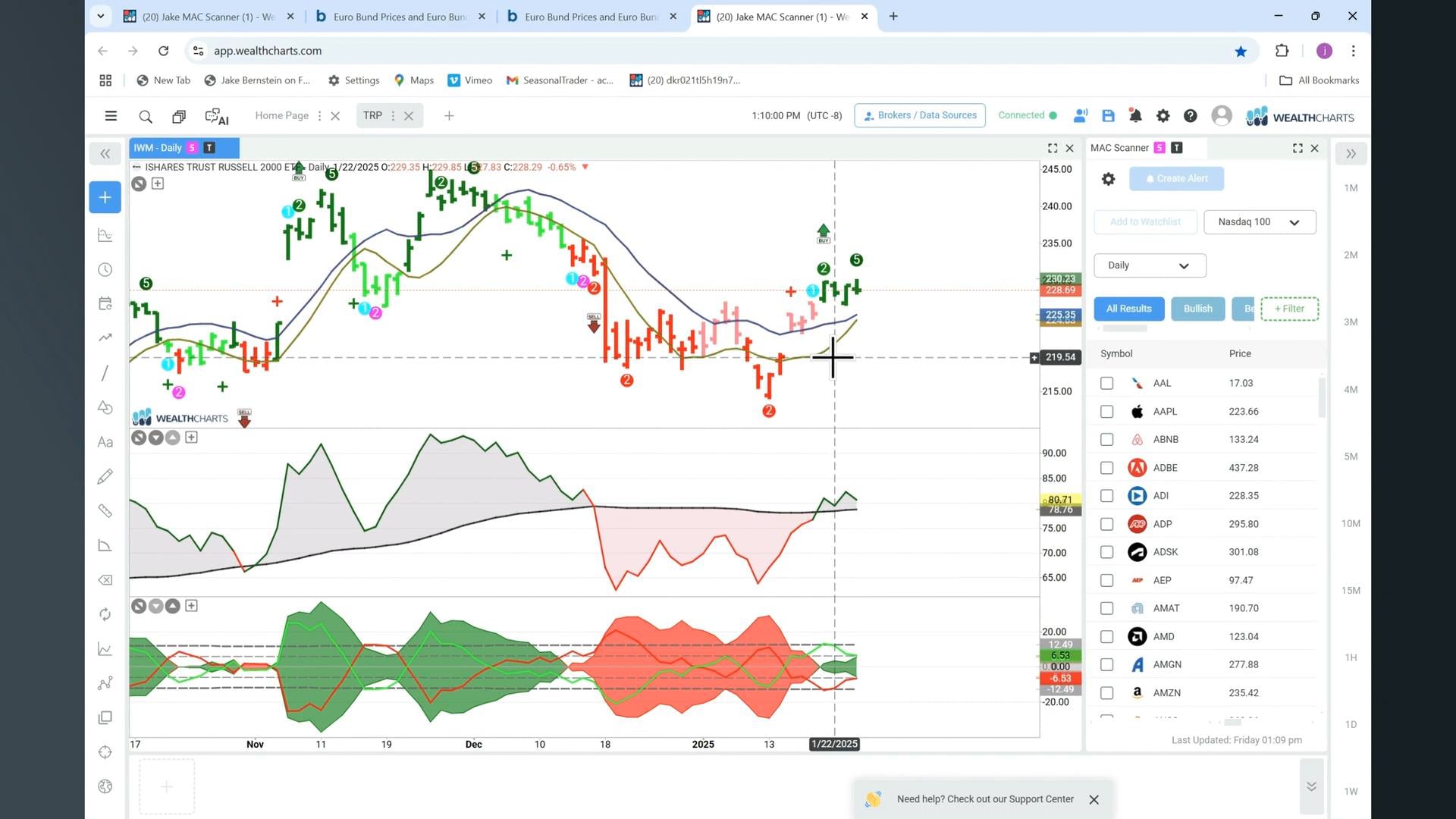
Task: Bookmark page with the star icon
Action: click(x=1241, y=51)
